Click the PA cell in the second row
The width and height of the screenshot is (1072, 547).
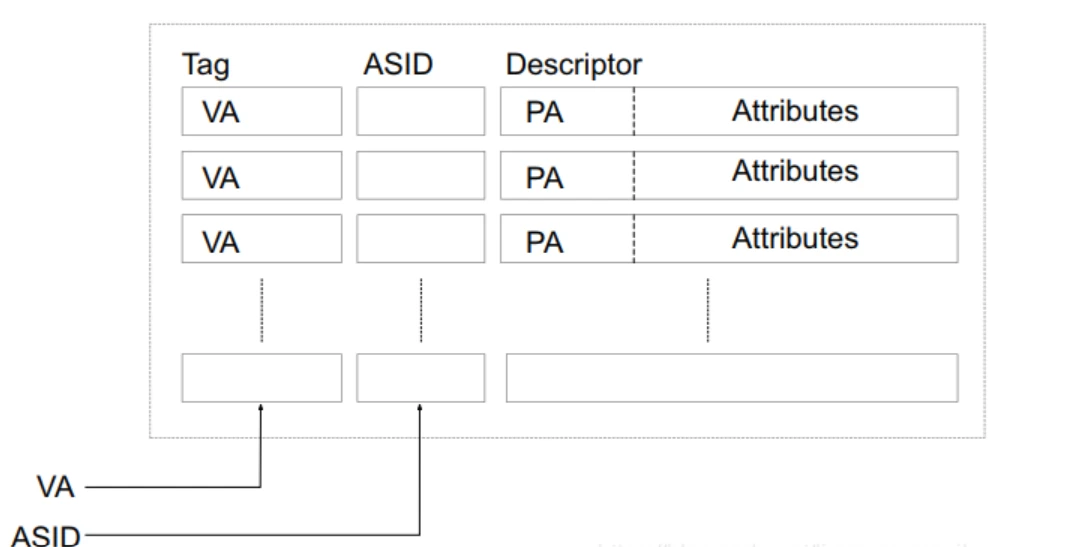tap(566, 175)
